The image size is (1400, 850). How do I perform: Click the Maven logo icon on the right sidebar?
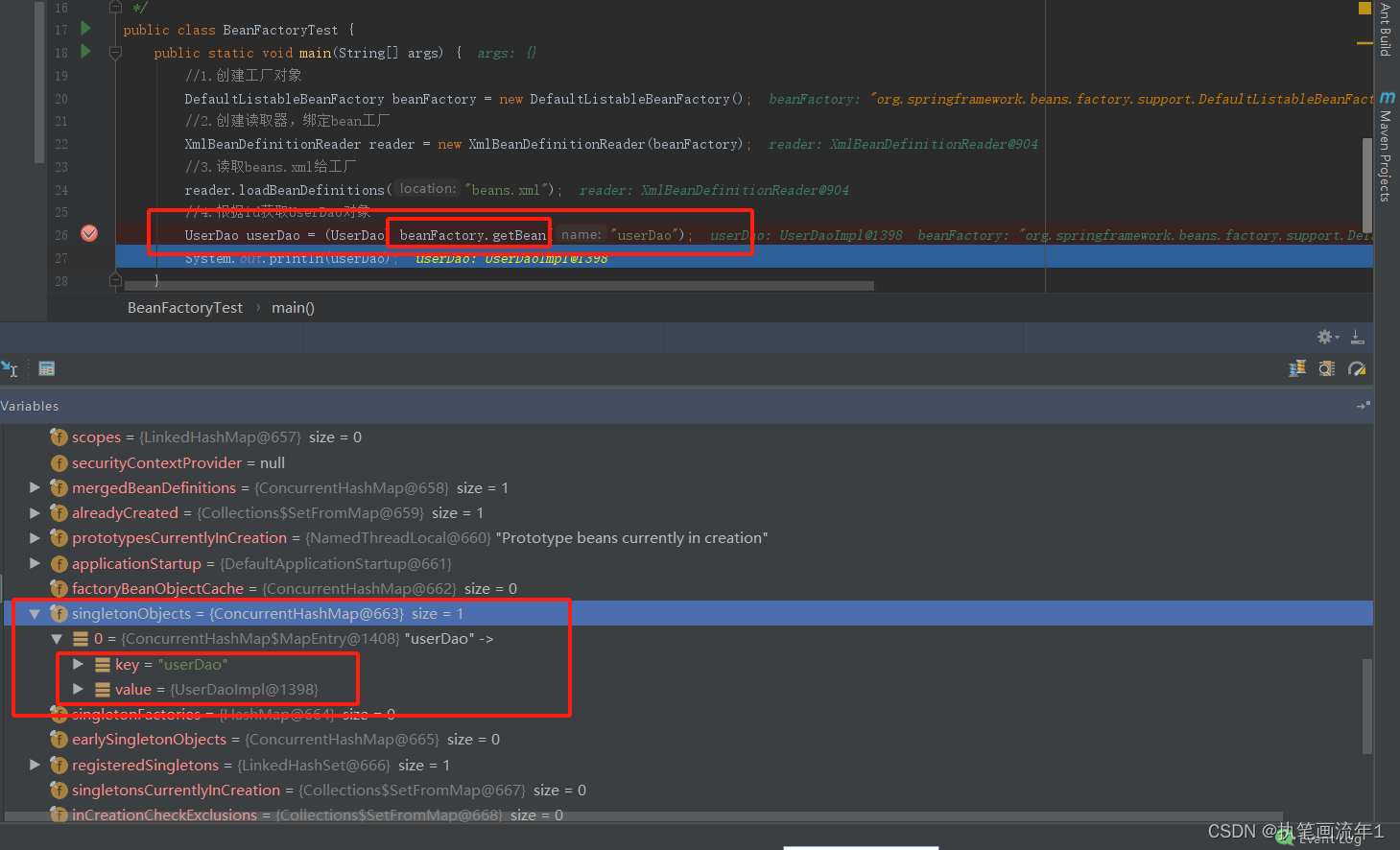coord(1386,96)
